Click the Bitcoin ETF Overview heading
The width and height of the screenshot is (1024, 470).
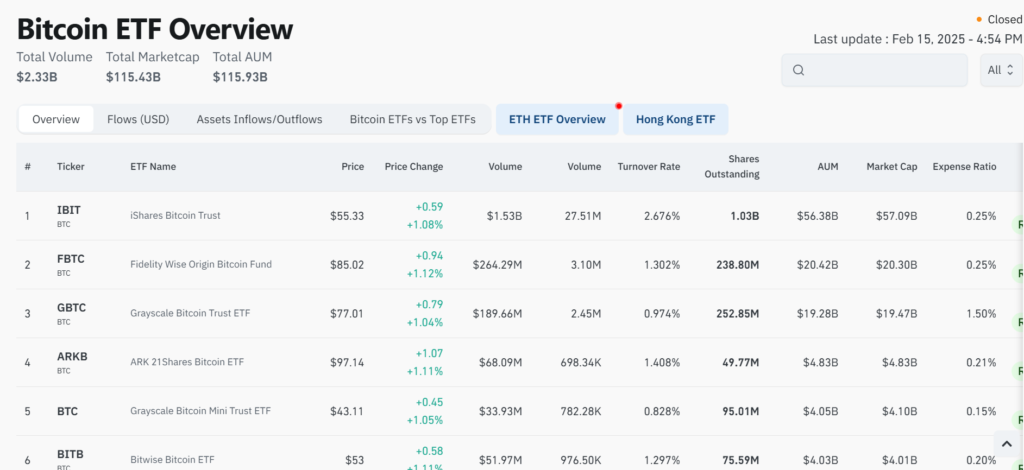pyautogui.click(x=155, y=29)
